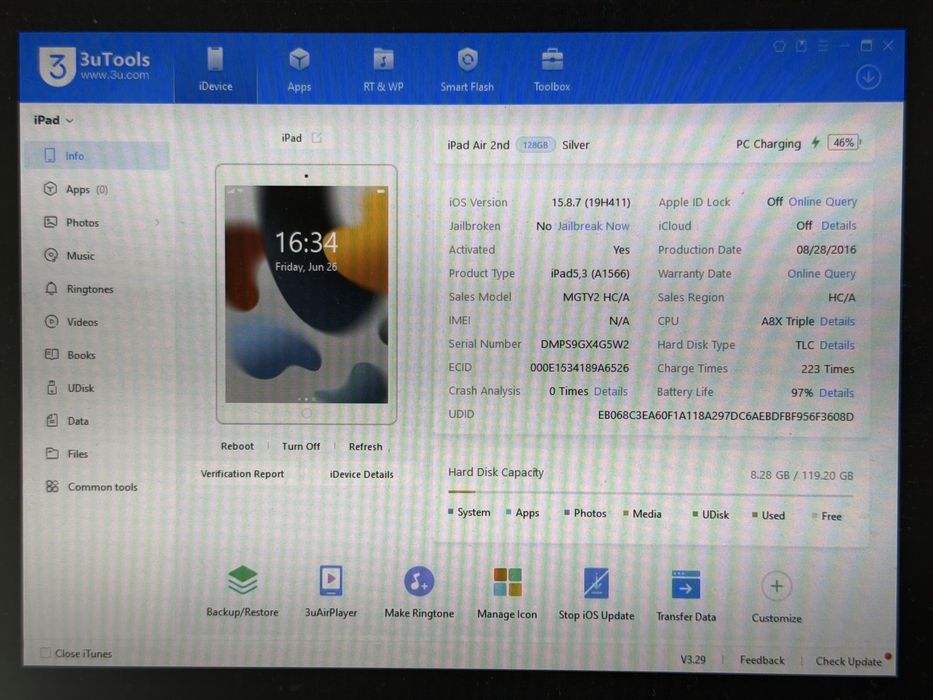Expand the iPad device dropdown
Screen dimensions: 933x700
pos(54,120)
